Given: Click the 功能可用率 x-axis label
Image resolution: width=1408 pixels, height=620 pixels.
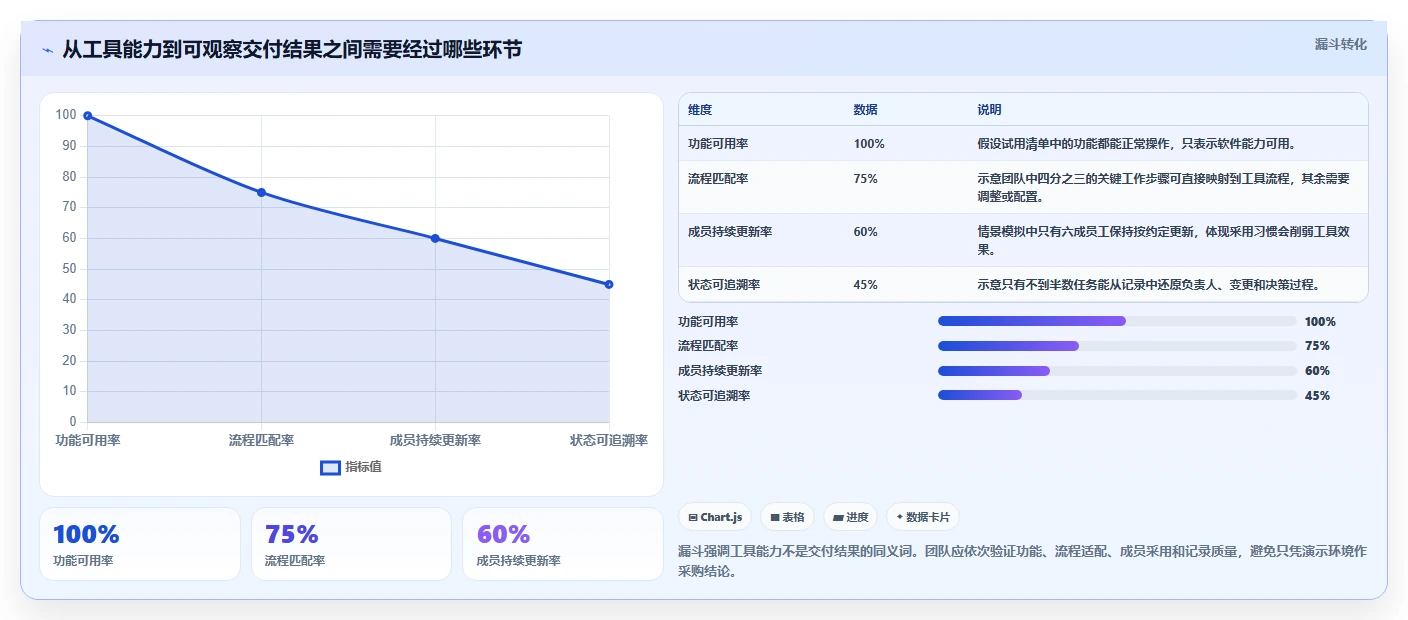Looking at the screenshot, I should 88,441.
